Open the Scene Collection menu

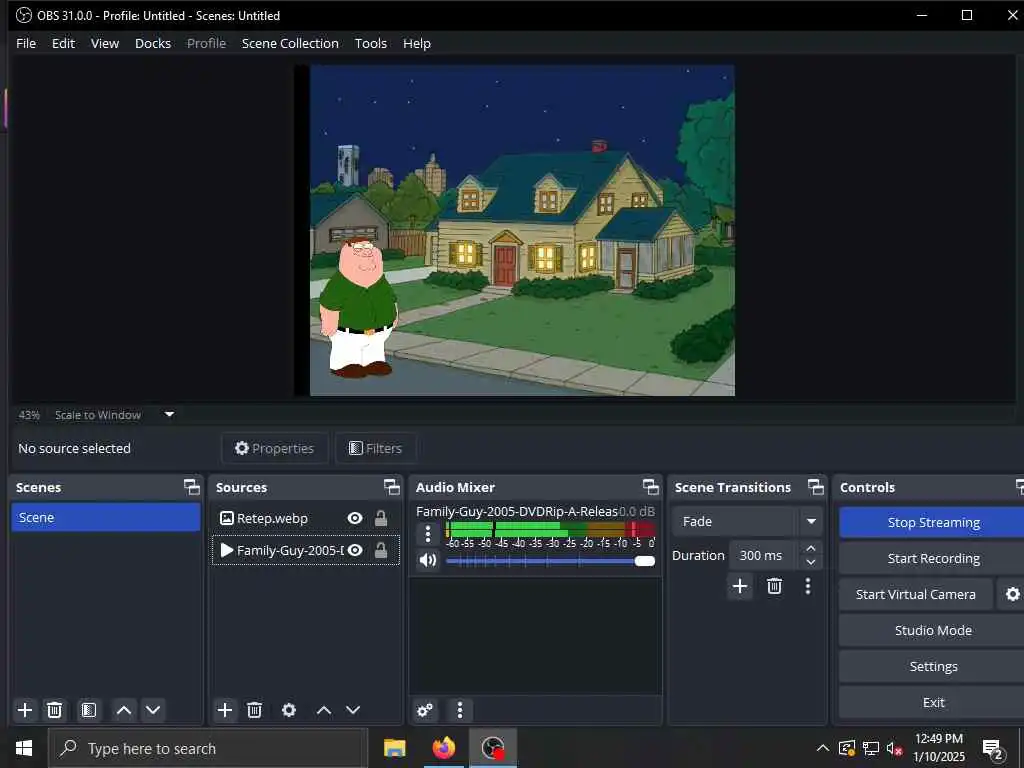(290, 43)
